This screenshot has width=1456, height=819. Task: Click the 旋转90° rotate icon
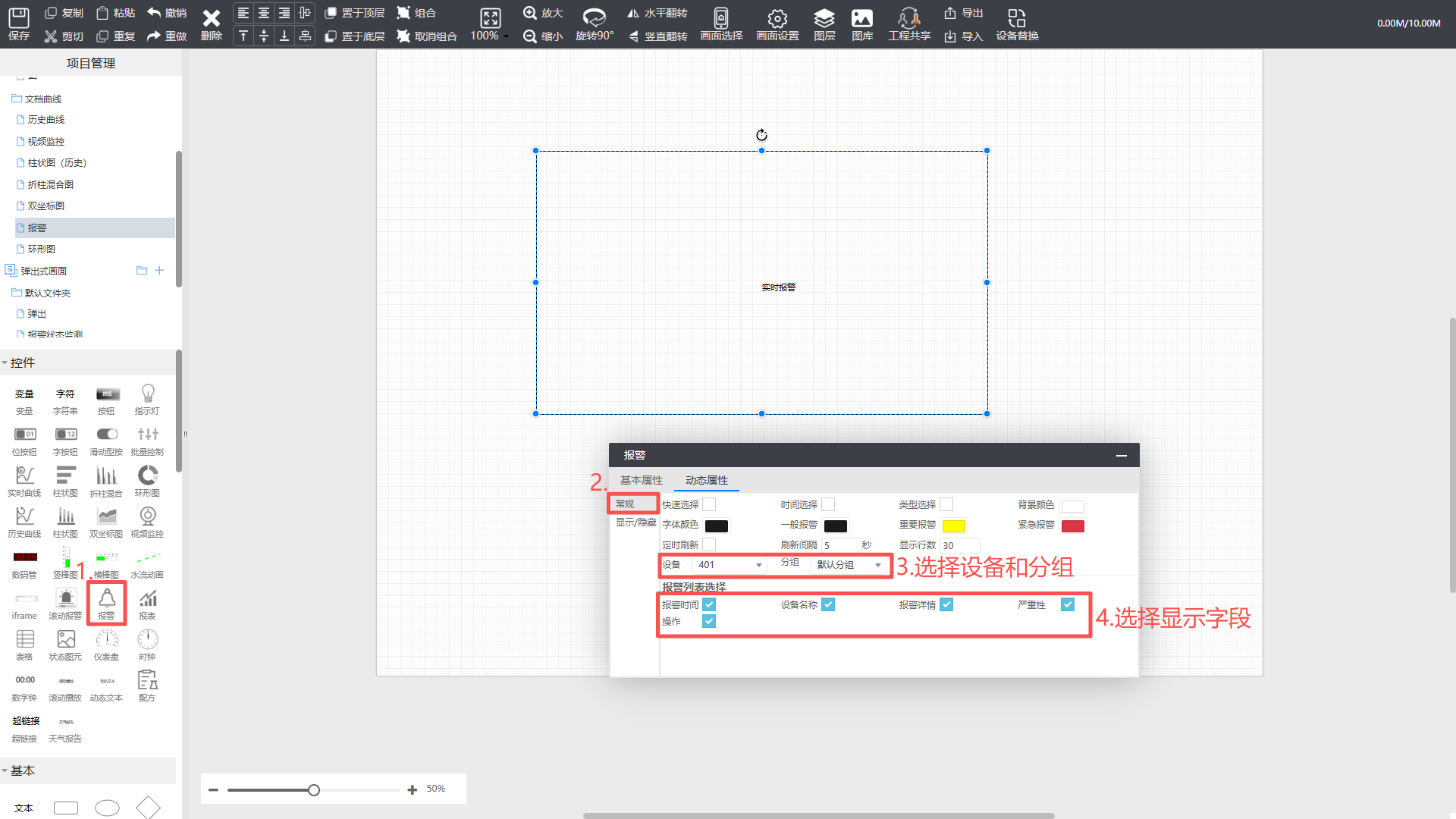point(594,18)
